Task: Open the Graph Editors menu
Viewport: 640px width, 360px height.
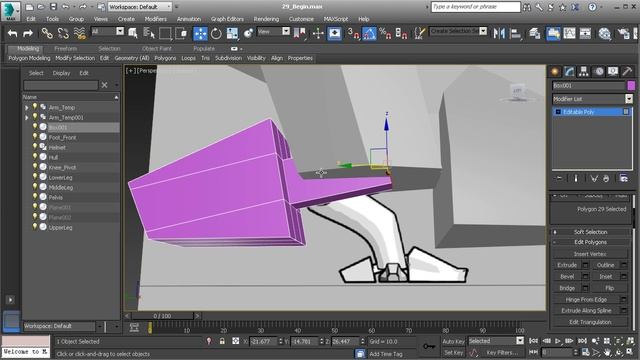Action: [227, 19]
